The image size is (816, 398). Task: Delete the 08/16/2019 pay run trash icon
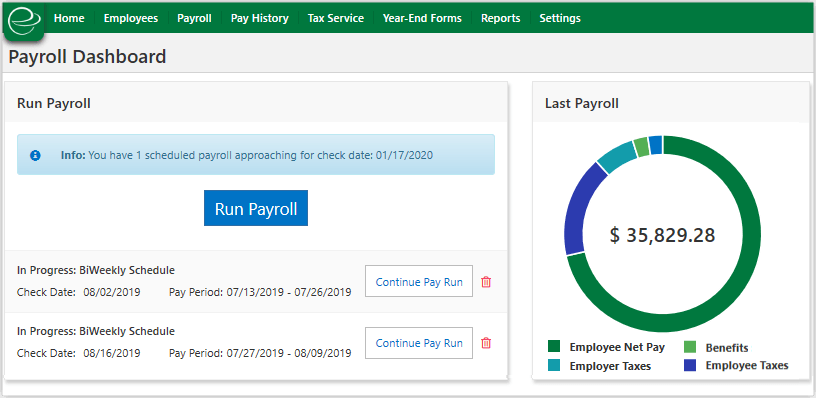coord(486,343)
